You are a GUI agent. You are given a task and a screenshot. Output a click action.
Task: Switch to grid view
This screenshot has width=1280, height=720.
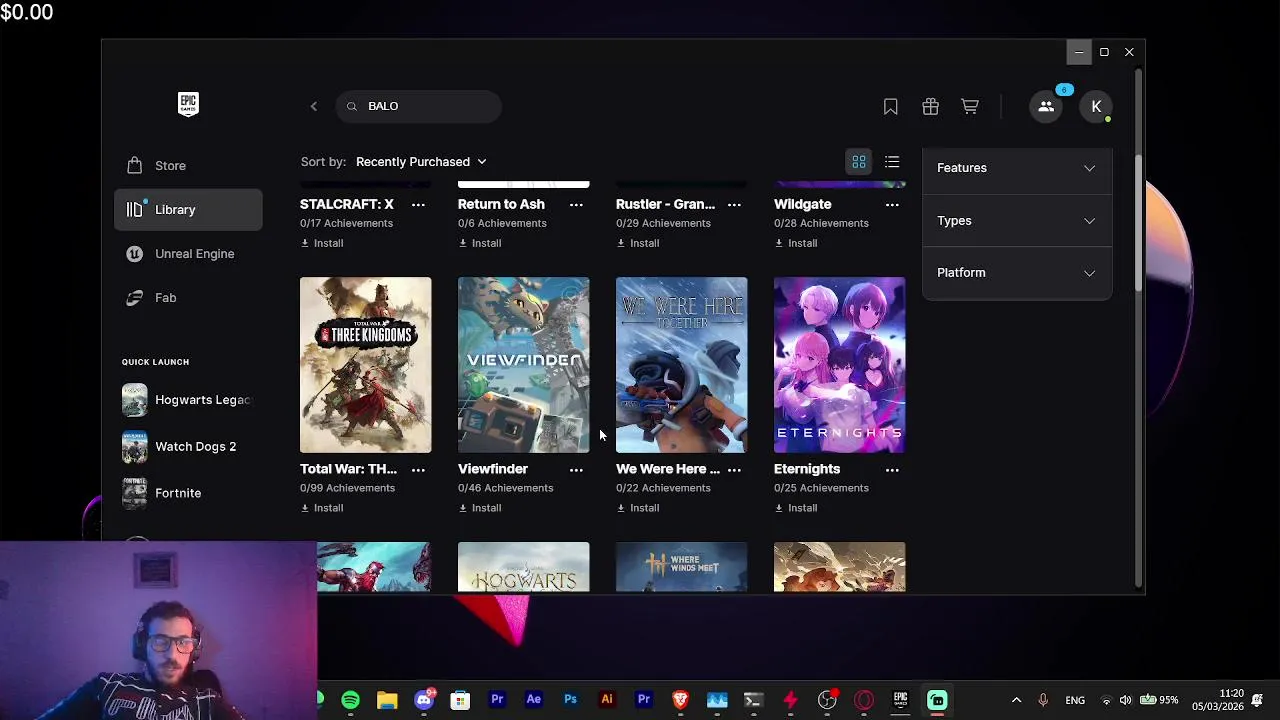[x=859, y=161]
